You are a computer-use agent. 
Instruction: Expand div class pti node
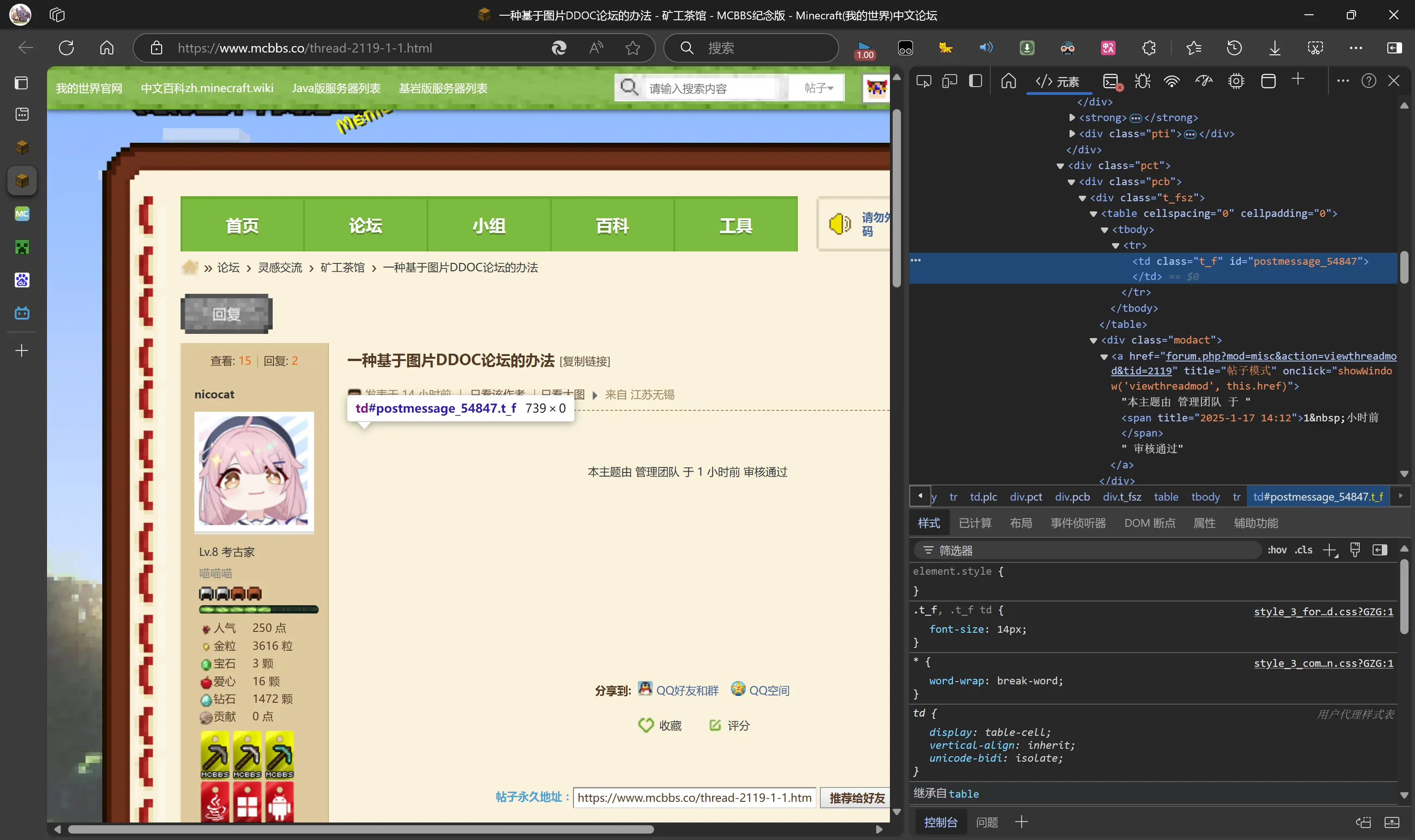[1072, 134]
